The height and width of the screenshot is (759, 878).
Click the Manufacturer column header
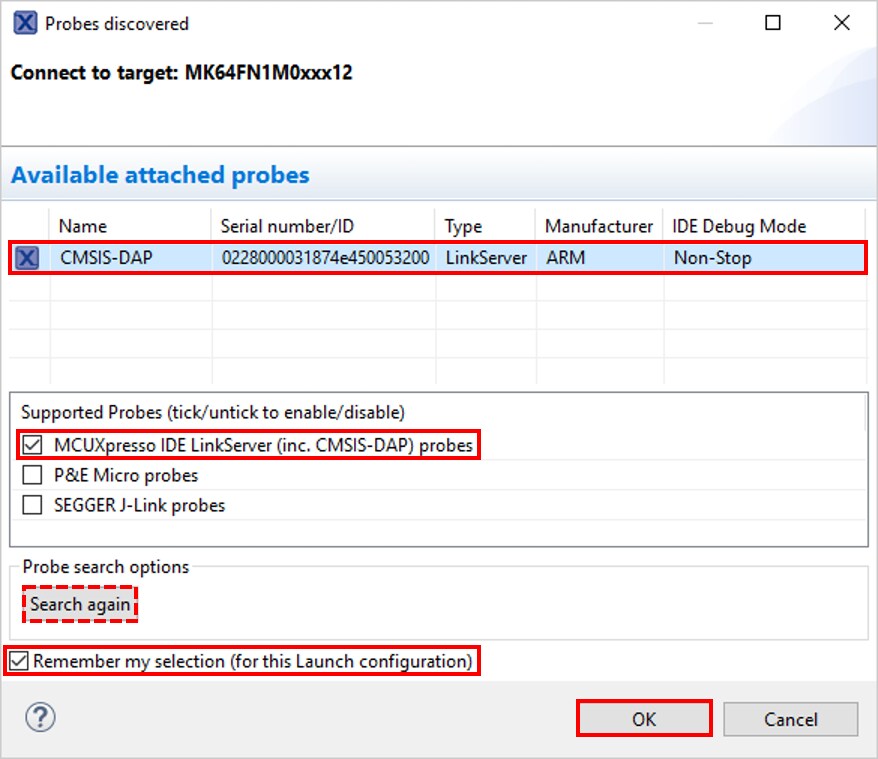(598, 226)
